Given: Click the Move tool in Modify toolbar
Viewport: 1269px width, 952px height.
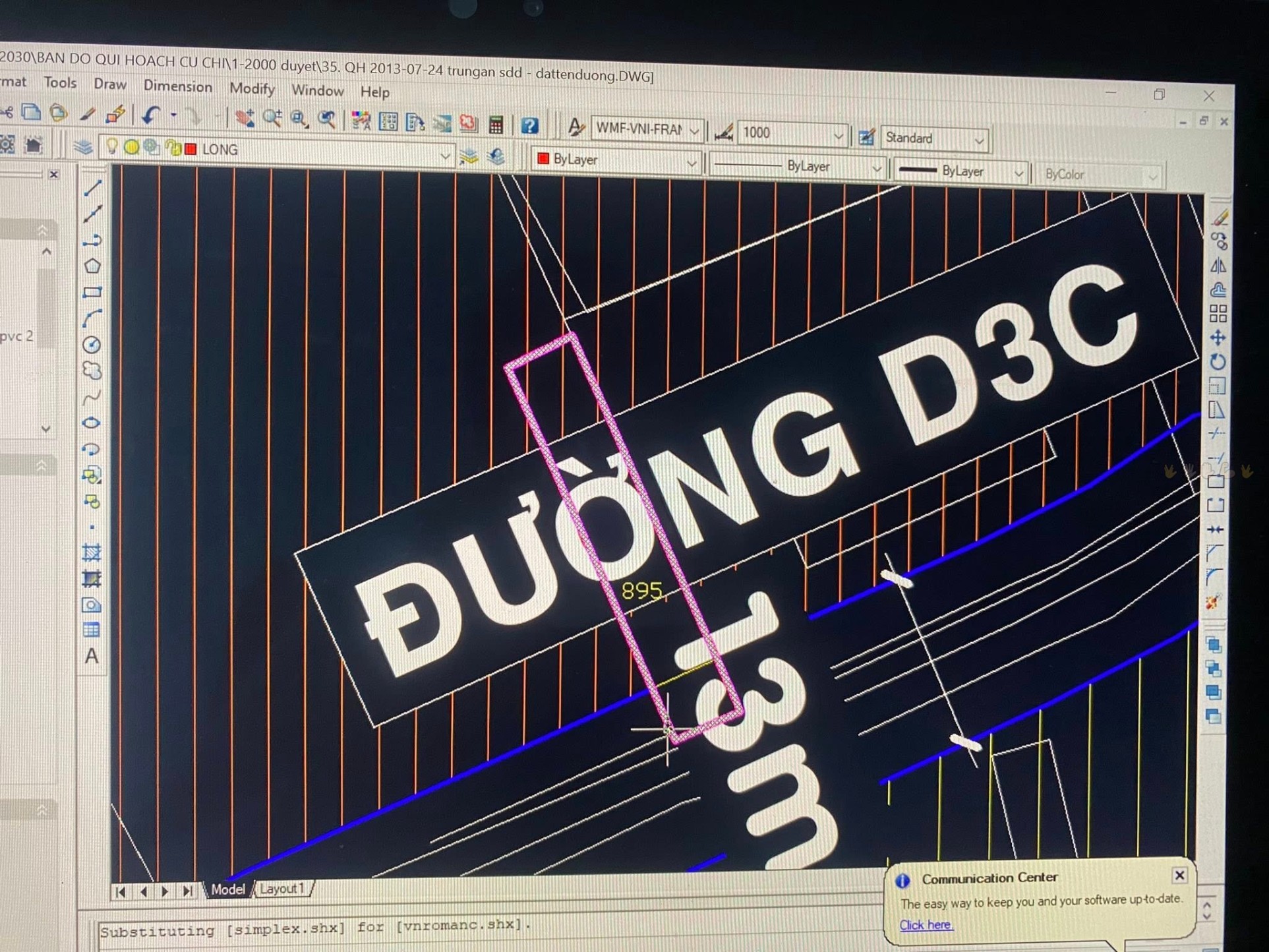Looking at the screenshot, I should pos(1218,338).
